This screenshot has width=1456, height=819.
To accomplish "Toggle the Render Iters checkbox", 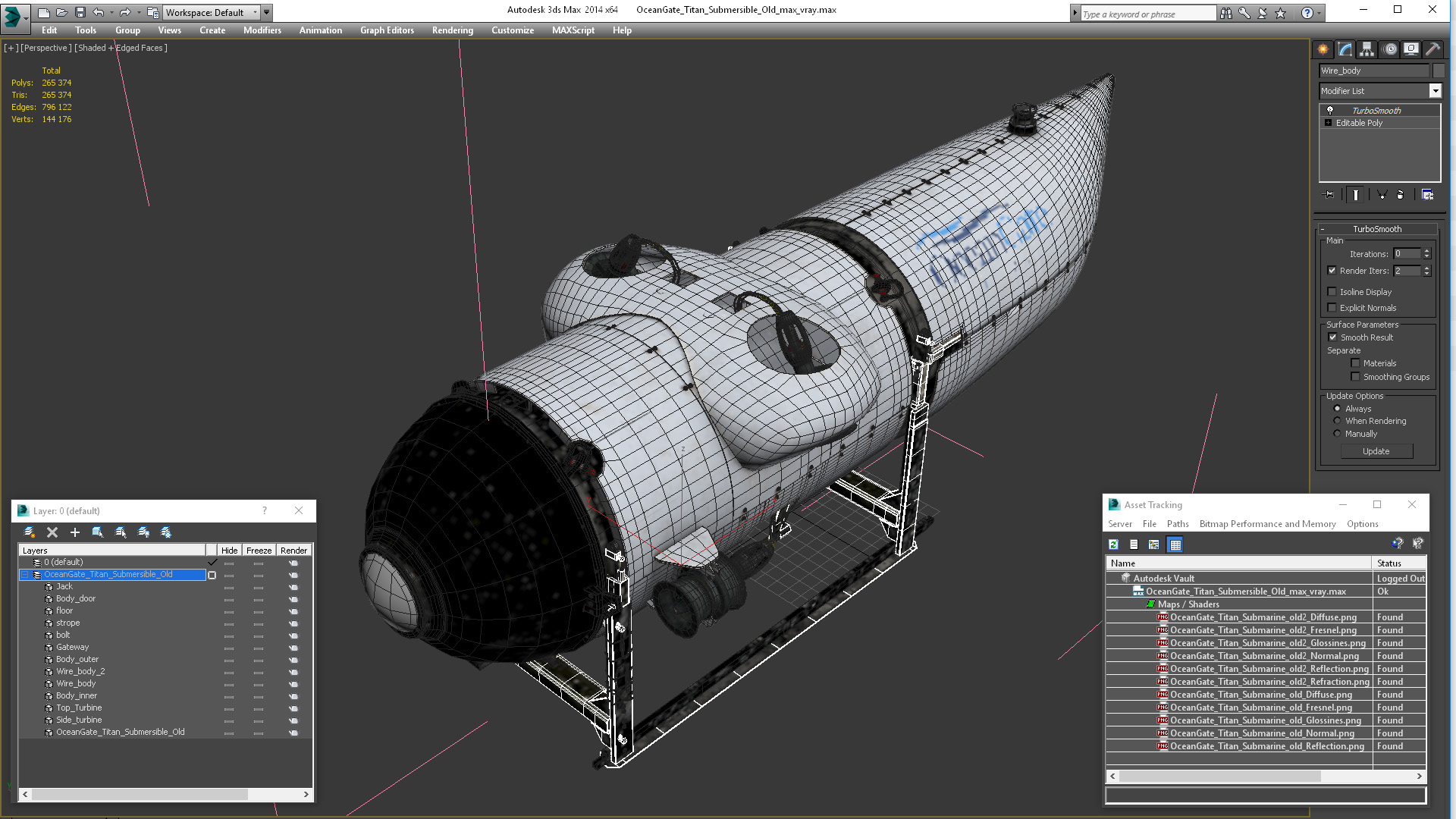I will pyautogui.click(x=1332, y=271).
